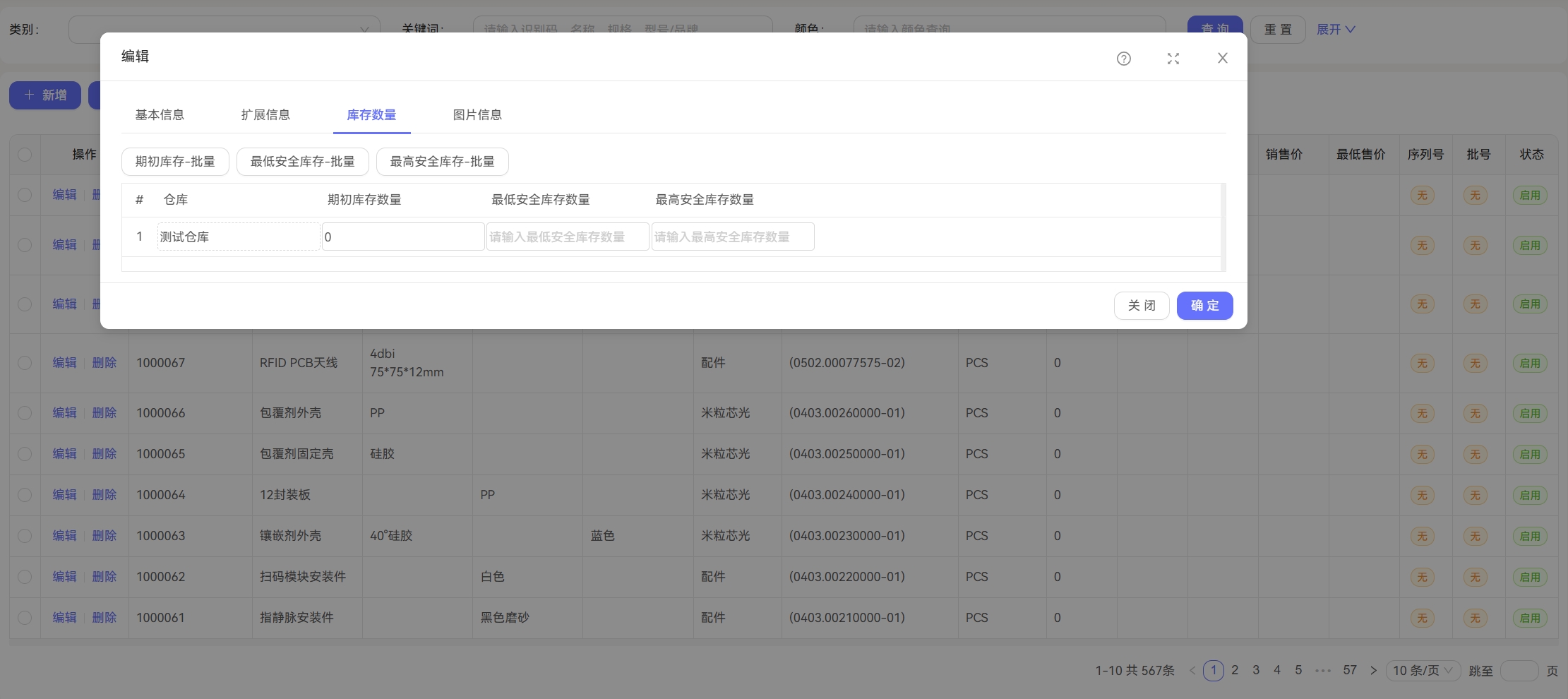Close the edit dialog with X icon
Image resolution: width=1568 pixels, height=699 pixels.
[x=1222, y=58]
